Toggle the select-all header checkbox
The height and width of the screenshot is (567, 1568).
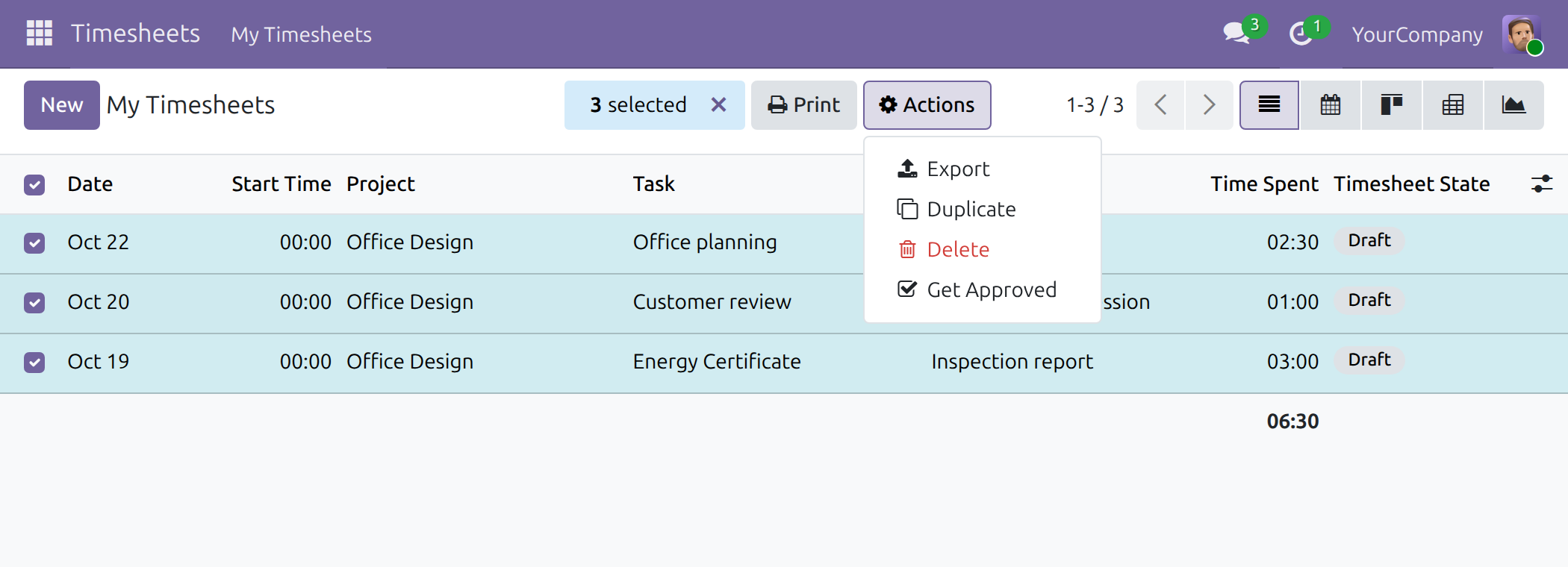tap(34, 184)
